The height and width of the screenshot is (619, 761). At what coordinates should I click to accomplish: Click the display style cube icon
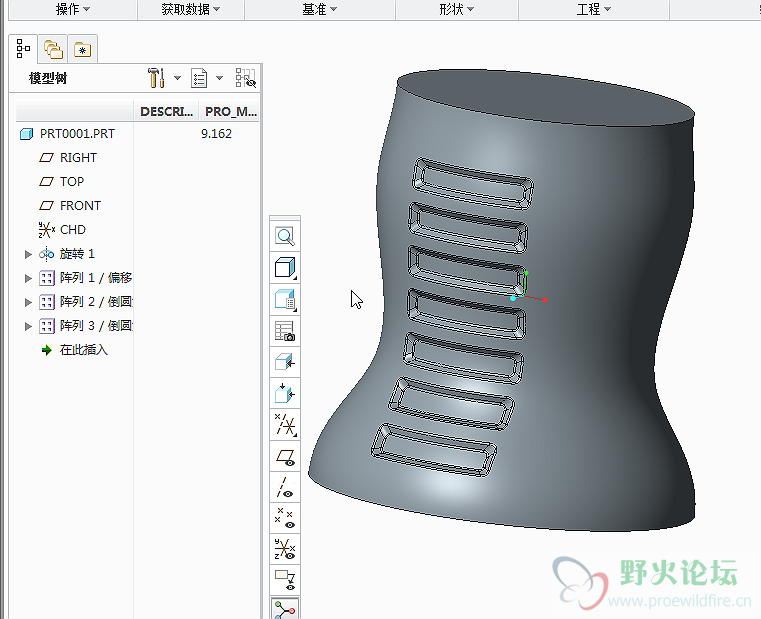[285, 268]
